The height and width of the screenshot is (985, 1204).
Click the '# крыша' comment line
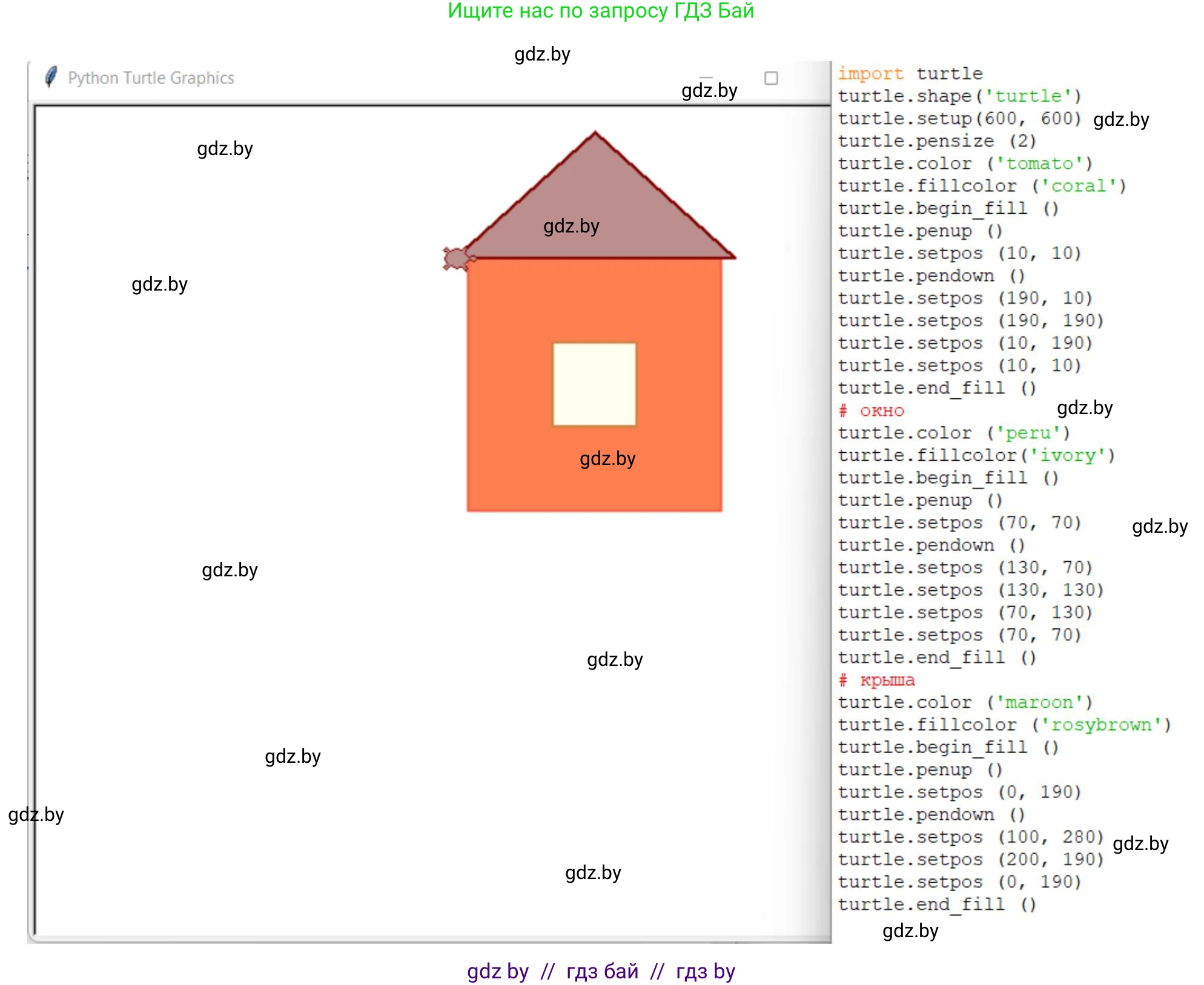click(x=876, y=680)
